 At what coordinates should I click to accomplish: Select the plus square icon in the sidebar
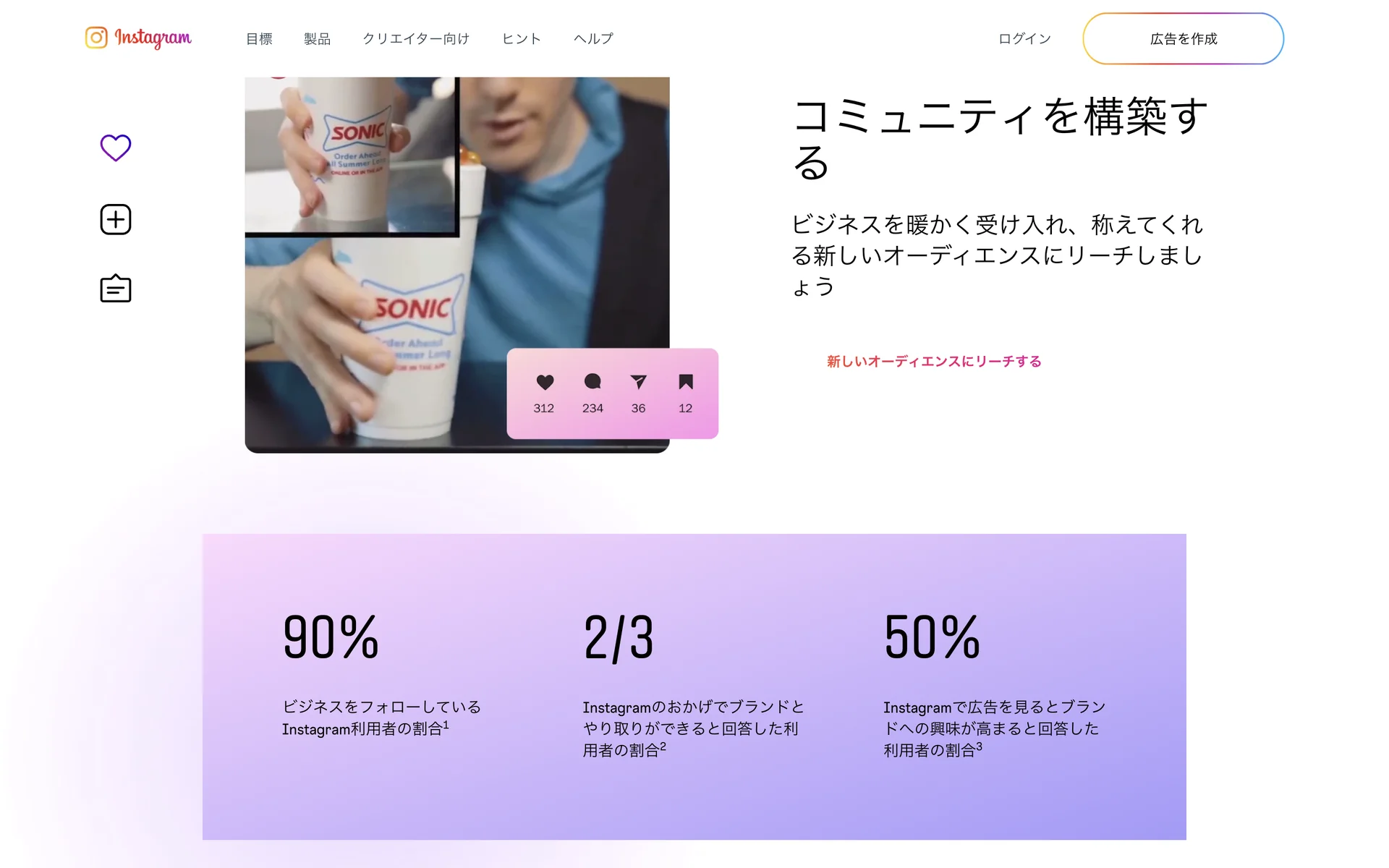coord(116,219)
